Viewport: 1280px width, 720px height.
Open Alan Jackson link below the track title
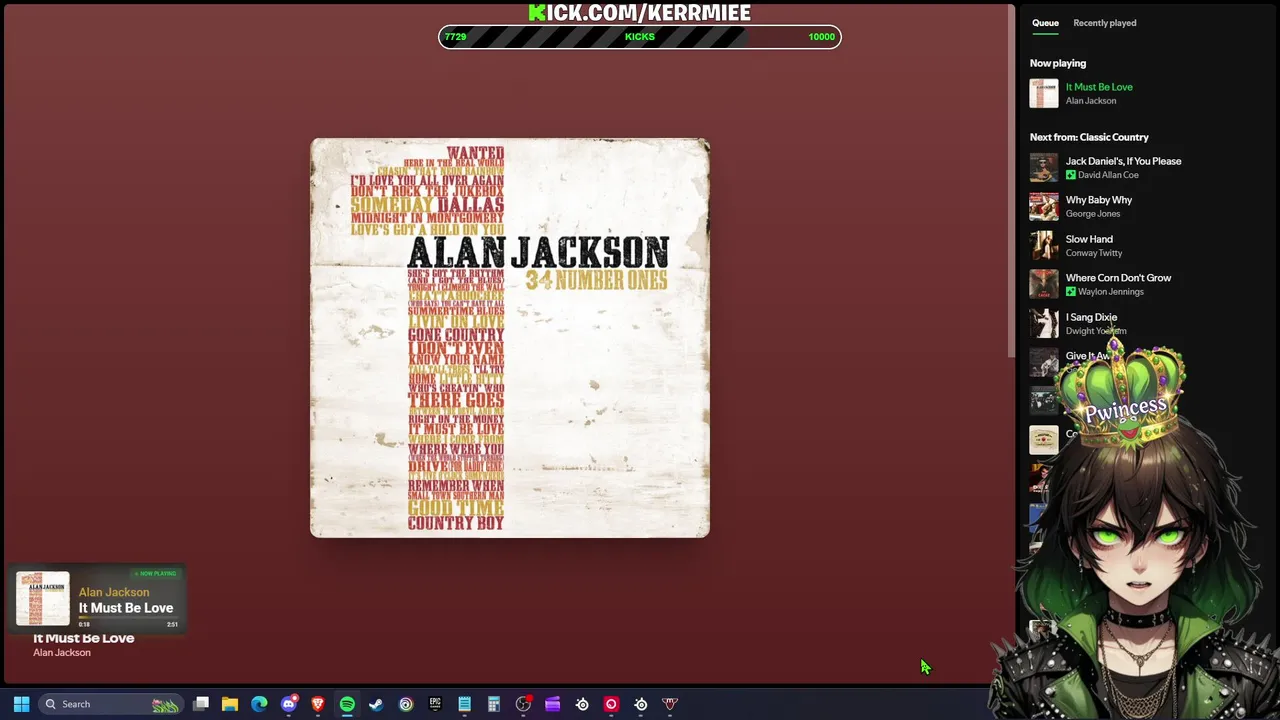pyautogui.click(x=62, y=653)
